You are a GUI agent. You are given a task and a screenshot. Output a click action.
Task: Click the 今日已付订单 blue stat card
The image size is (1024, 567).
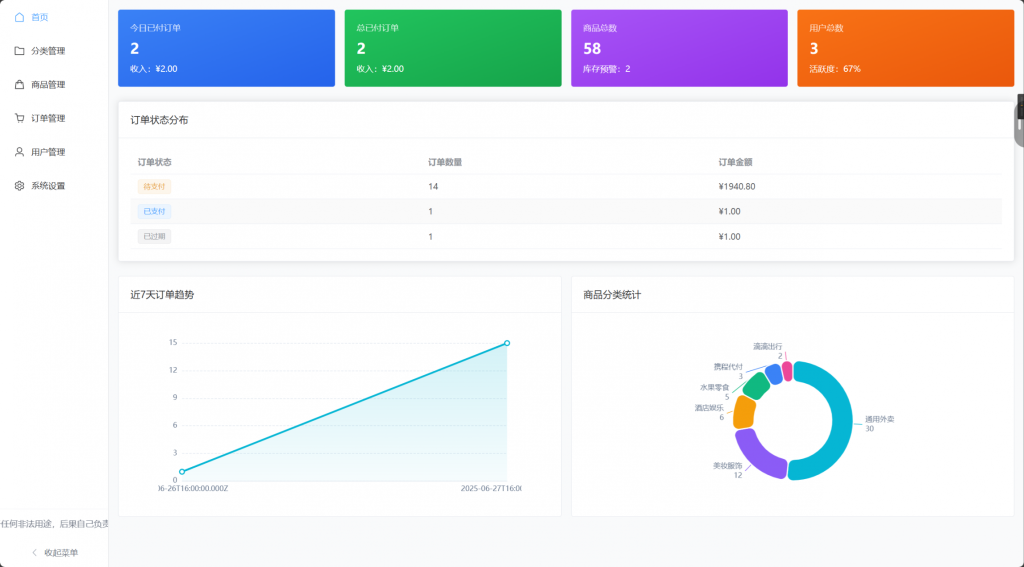coord(226,48)
